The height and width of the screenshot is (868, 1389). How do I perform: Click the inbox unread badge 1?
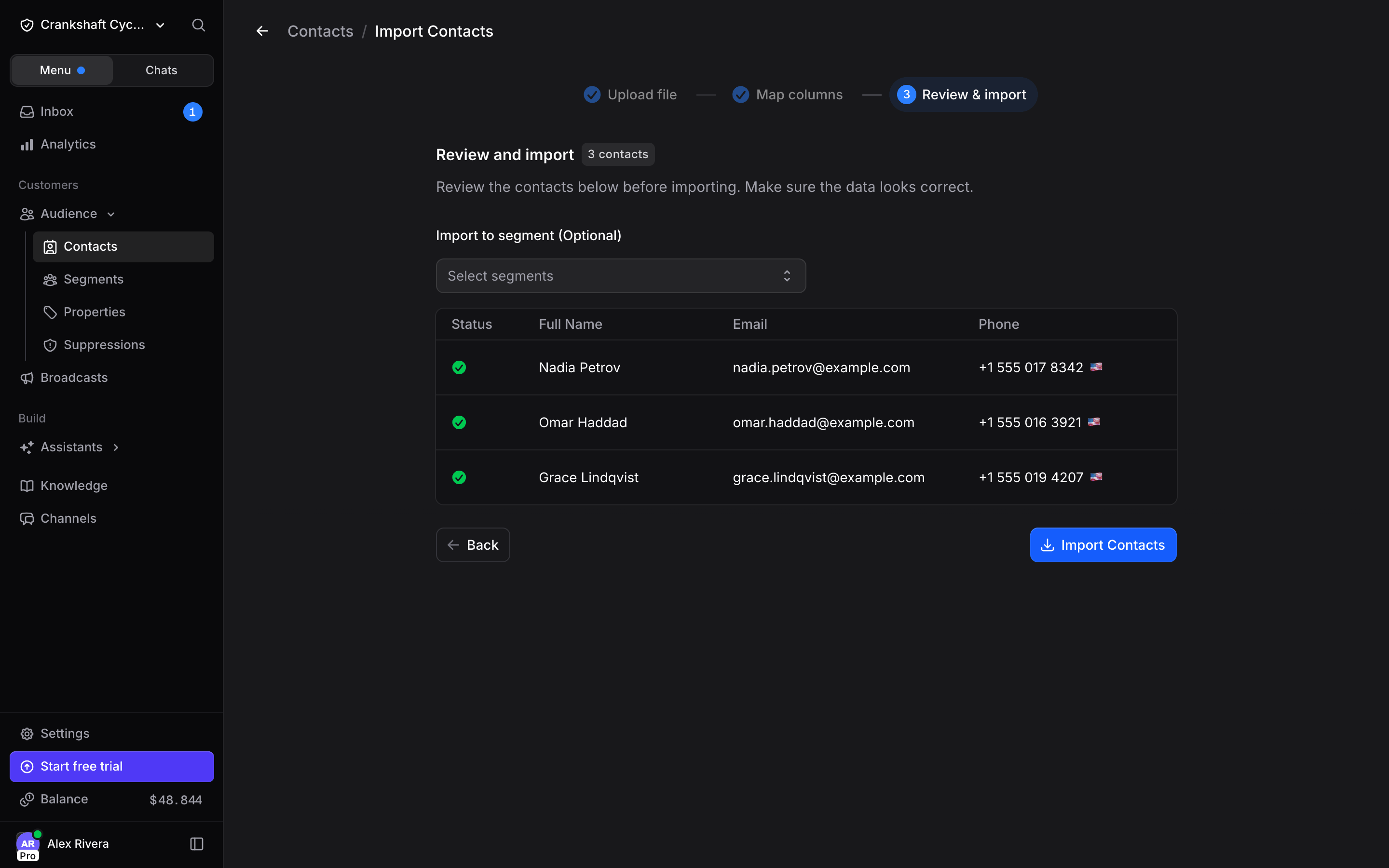193,112
